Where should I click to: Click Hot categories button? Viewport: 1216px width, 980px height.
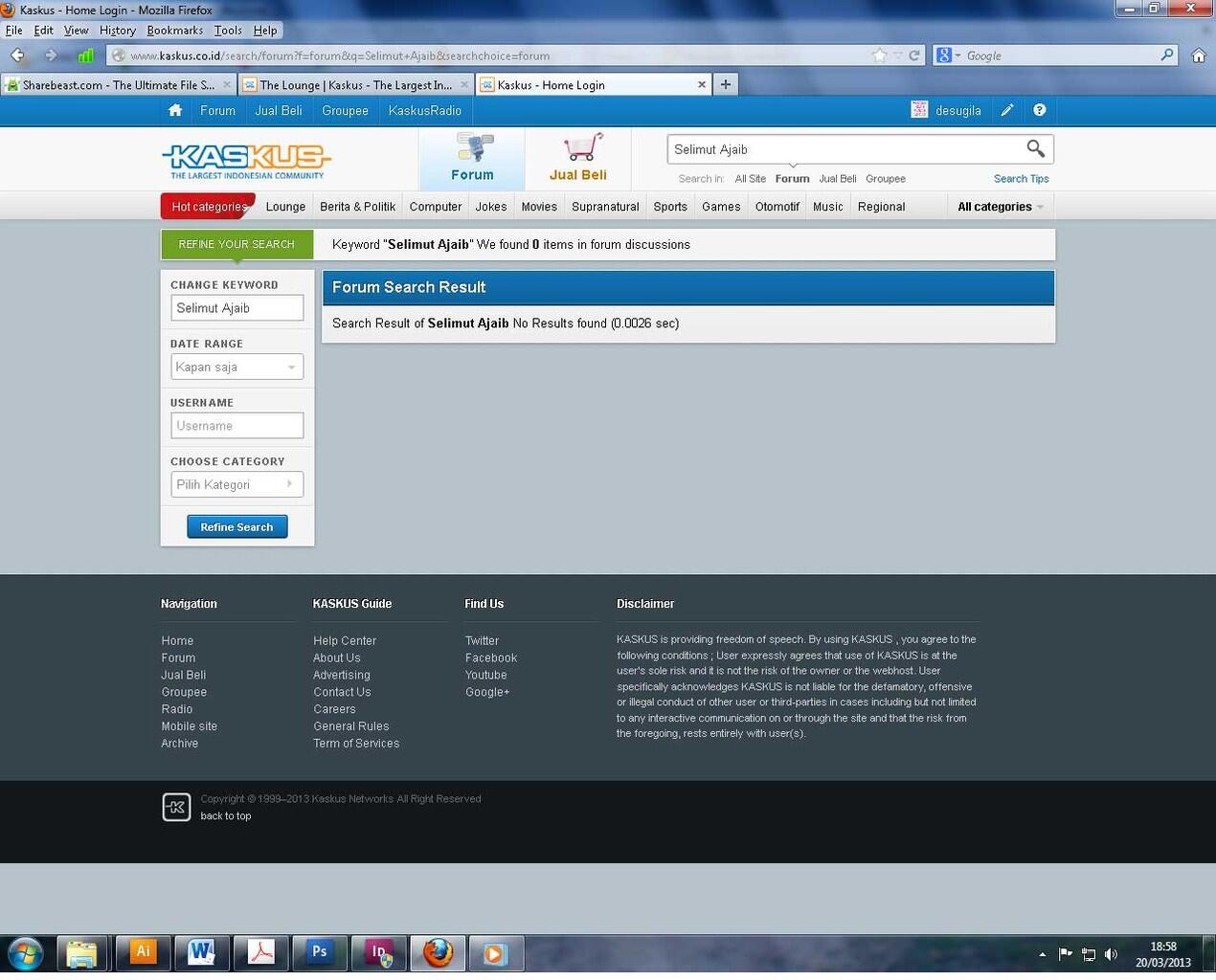point(208,206)
